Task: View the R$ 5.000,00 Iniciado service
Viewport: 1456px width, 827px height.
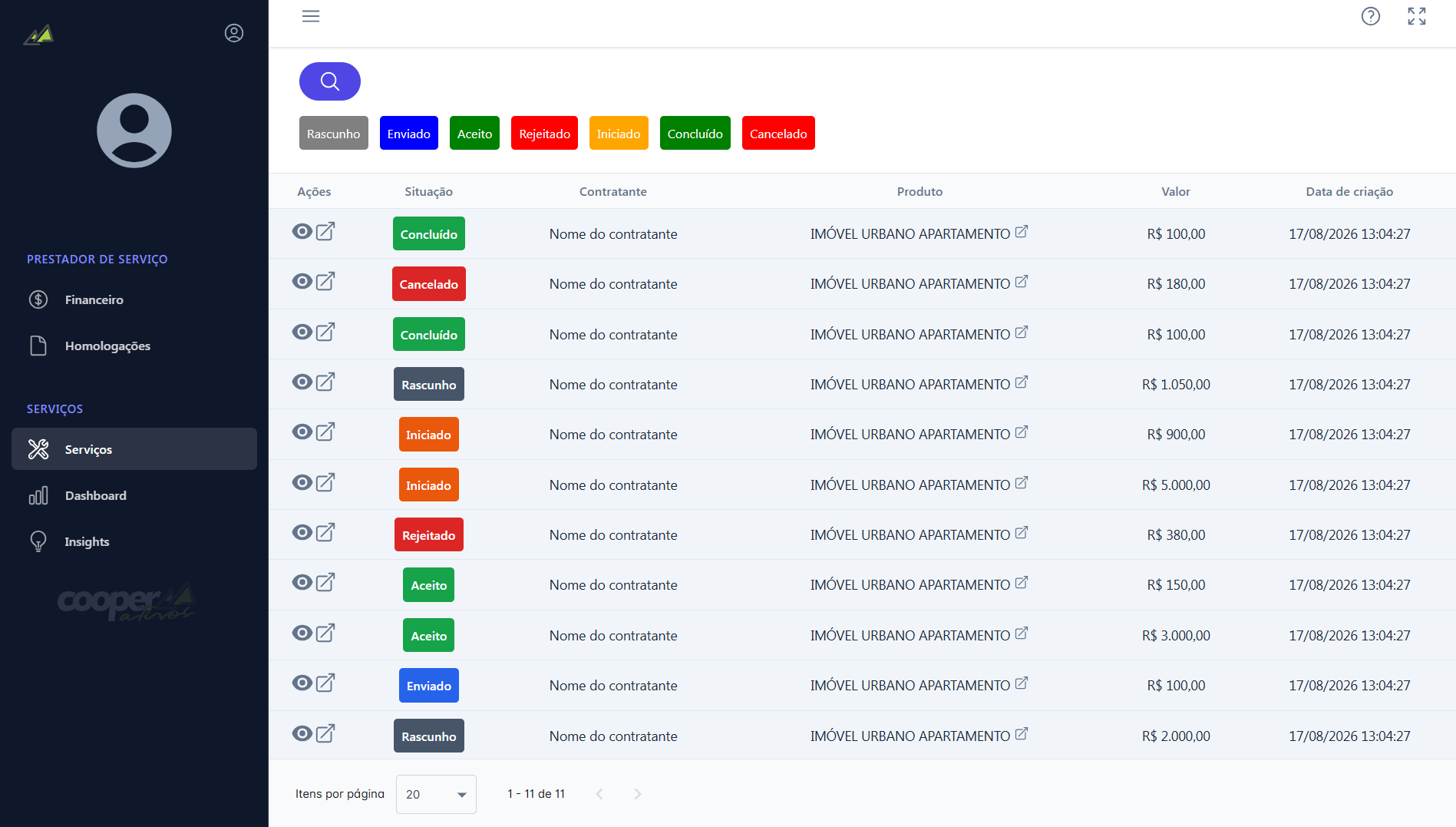Action: (302, 482)
